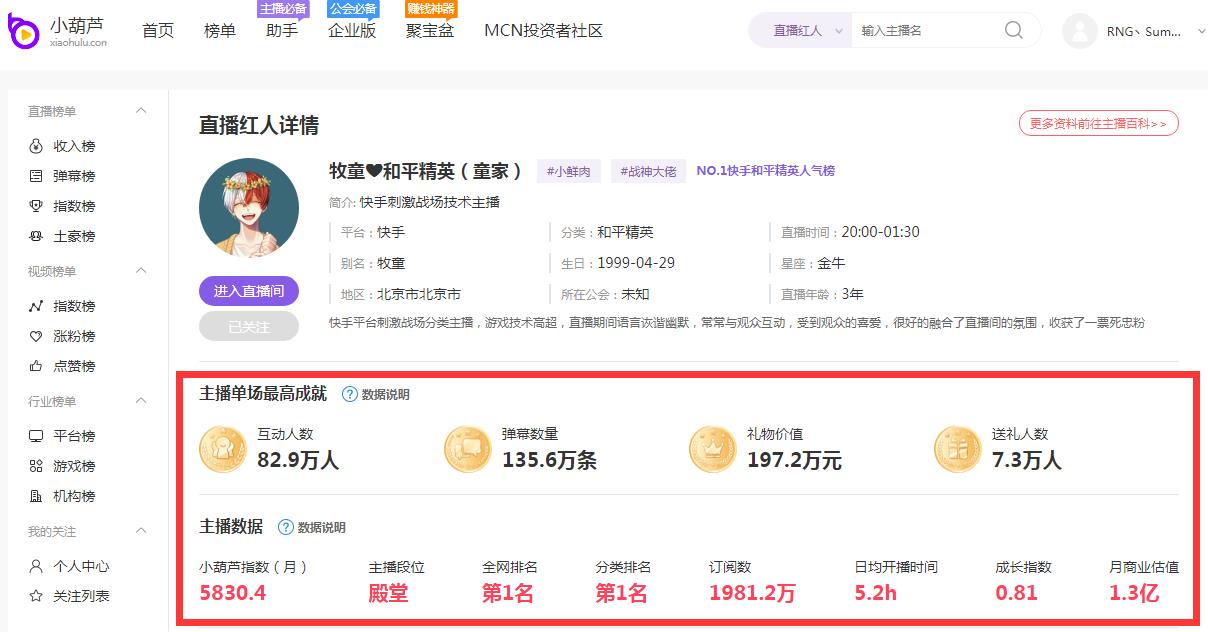Screen dimensions: 1208x632
Task: Click the 收入榜 money bag icon
Action: [x=36, y=146]
